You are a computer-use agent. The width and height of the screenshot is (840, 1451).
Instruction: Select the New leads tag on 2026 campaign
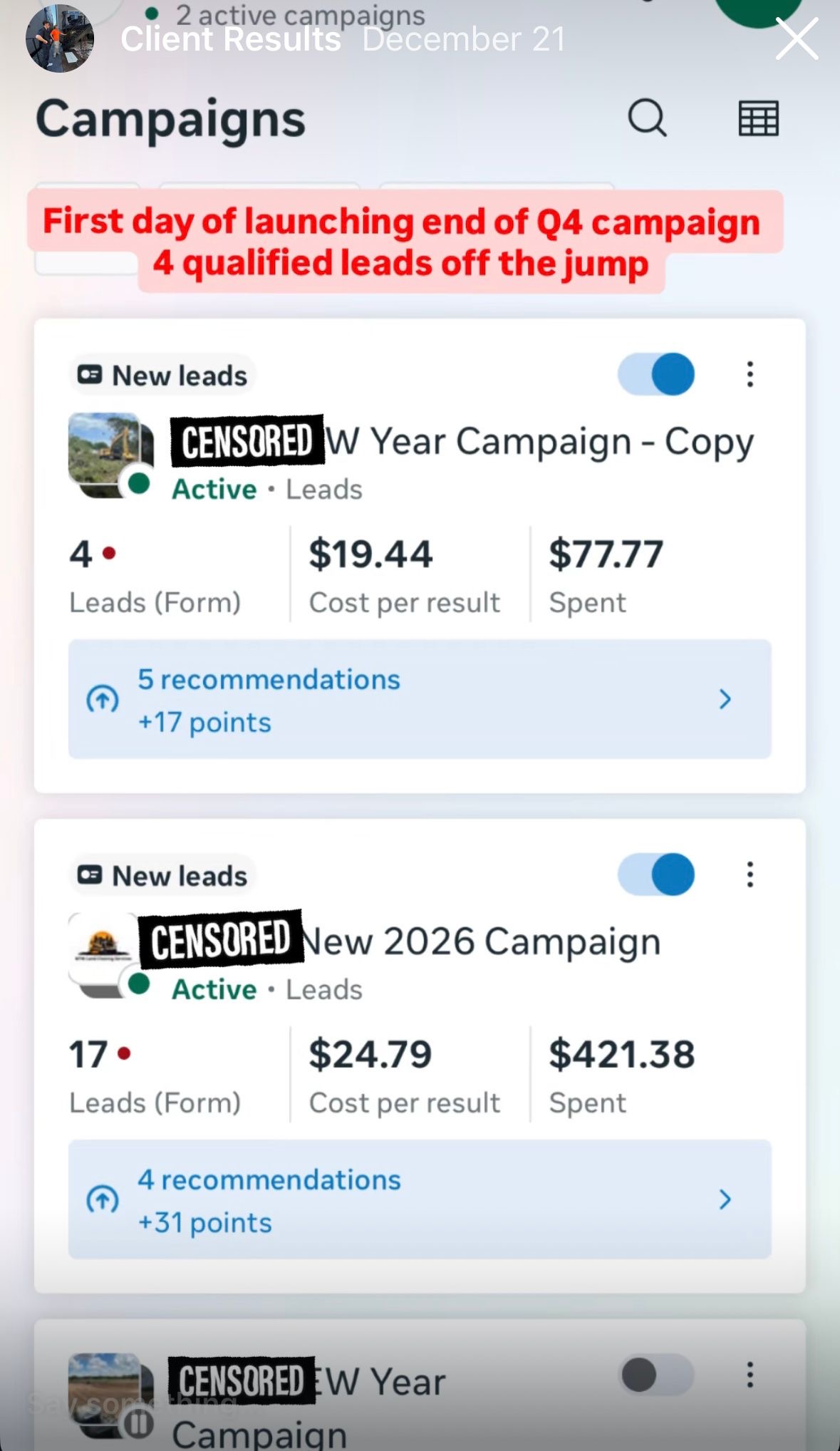pyautogui.click(x=162, y=876)
